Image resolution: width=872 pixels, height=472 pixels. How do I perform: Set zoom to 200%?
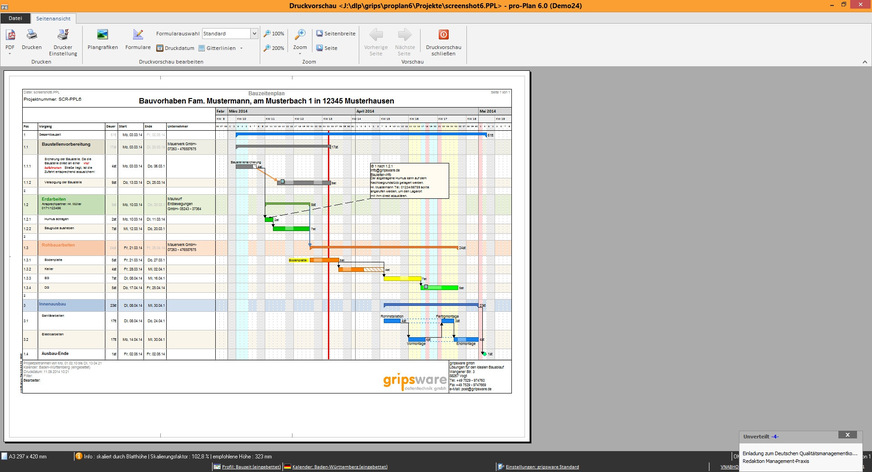(x=274, y=47)
